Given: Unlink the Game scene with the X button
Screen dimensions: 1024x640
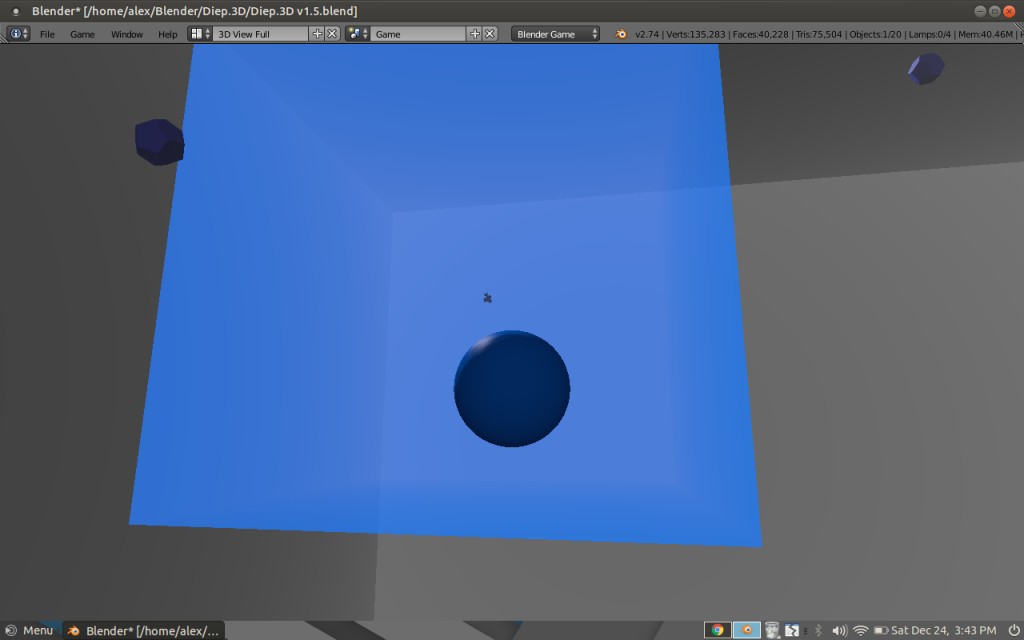Looking at the screenshot, I should [x=489, y=33].
